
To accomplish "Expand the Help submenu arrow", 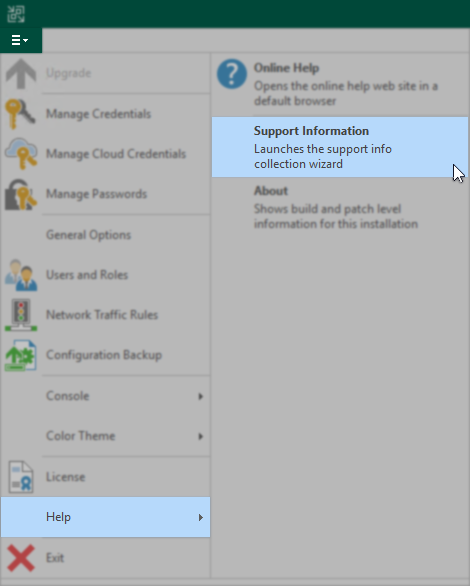I will click(201, 517).
